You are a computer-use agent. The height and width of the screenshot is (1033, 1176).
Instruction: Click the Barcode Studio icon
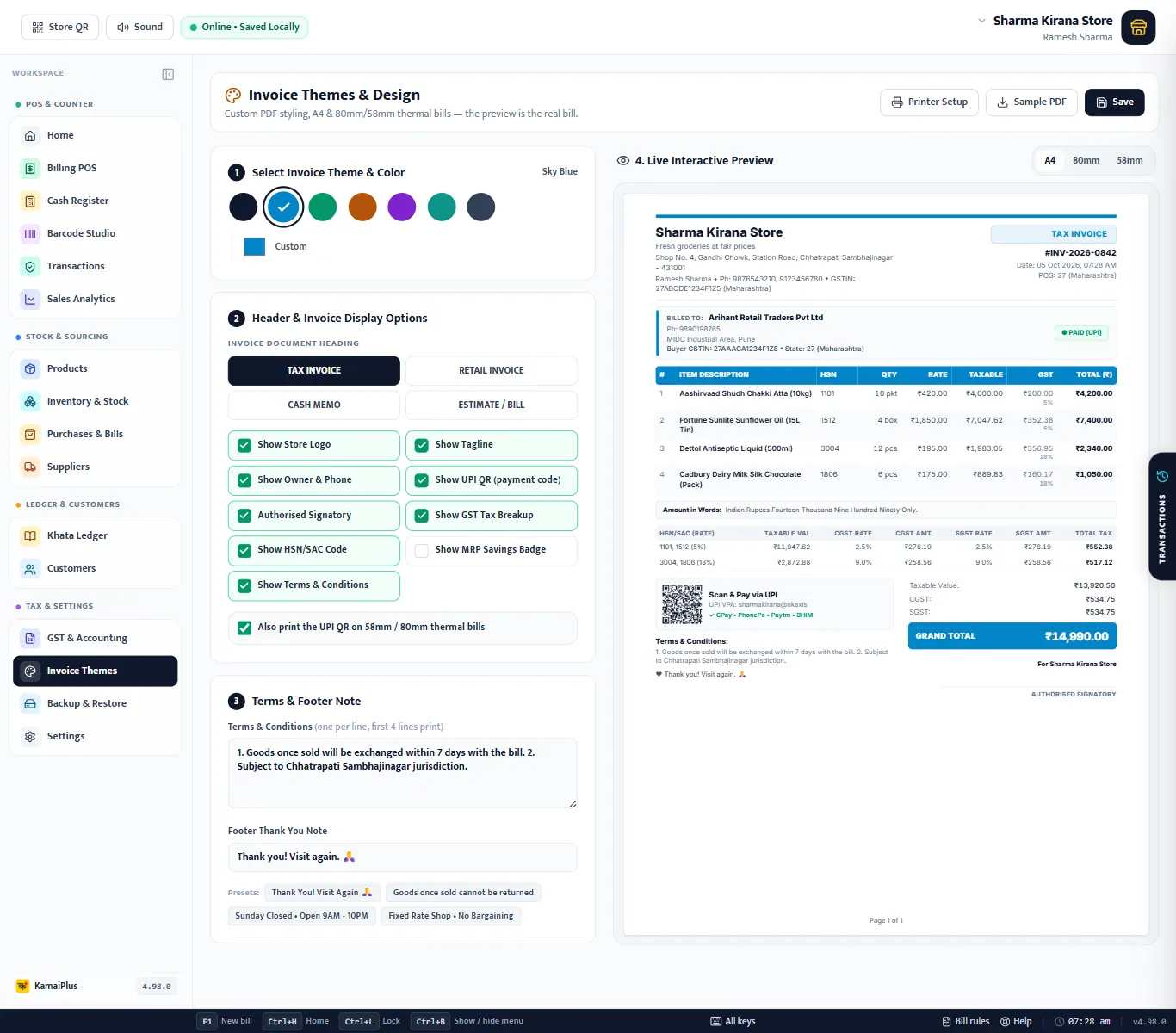(30, 233)
